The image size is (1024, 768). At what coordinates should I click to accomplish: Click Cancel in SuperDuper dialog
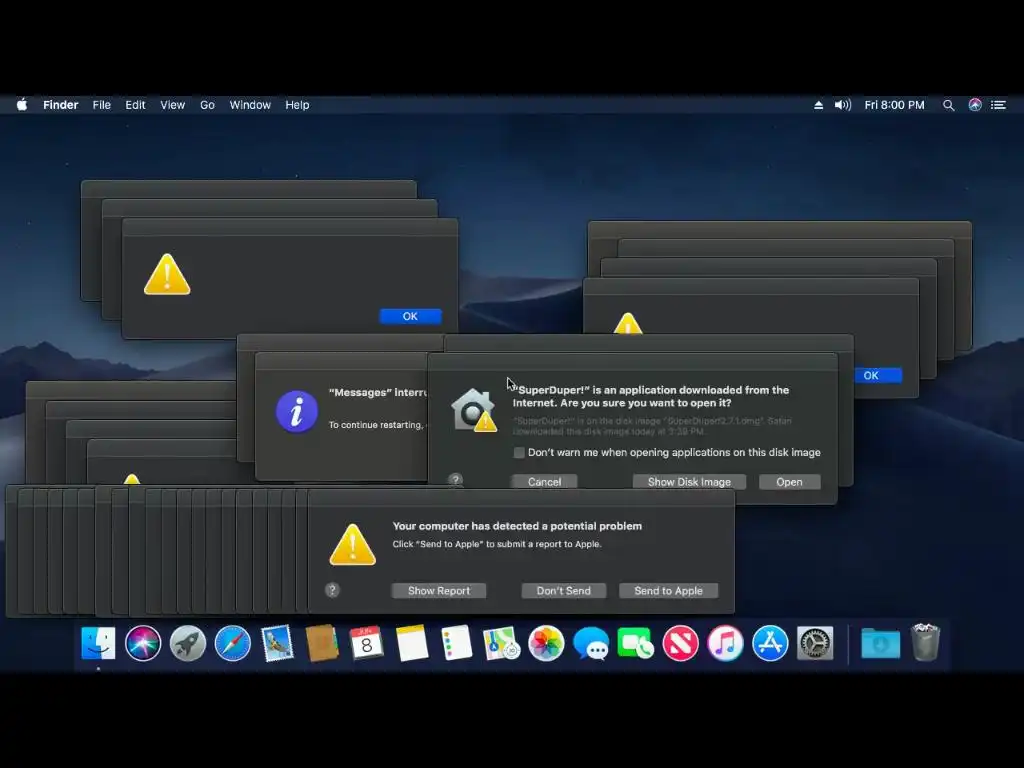click(544, 482)
